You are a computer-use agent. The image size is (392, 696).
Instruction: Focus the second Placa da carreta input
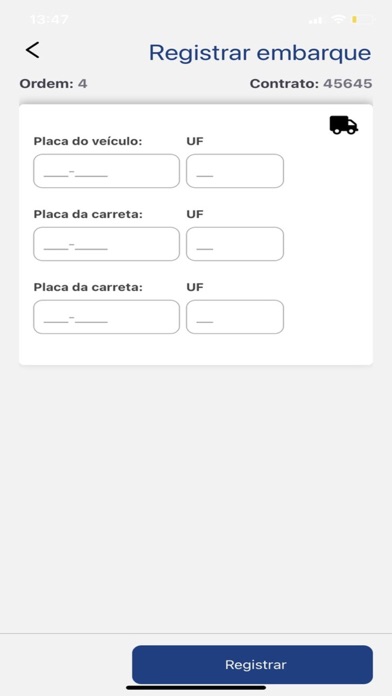[107, 316]
